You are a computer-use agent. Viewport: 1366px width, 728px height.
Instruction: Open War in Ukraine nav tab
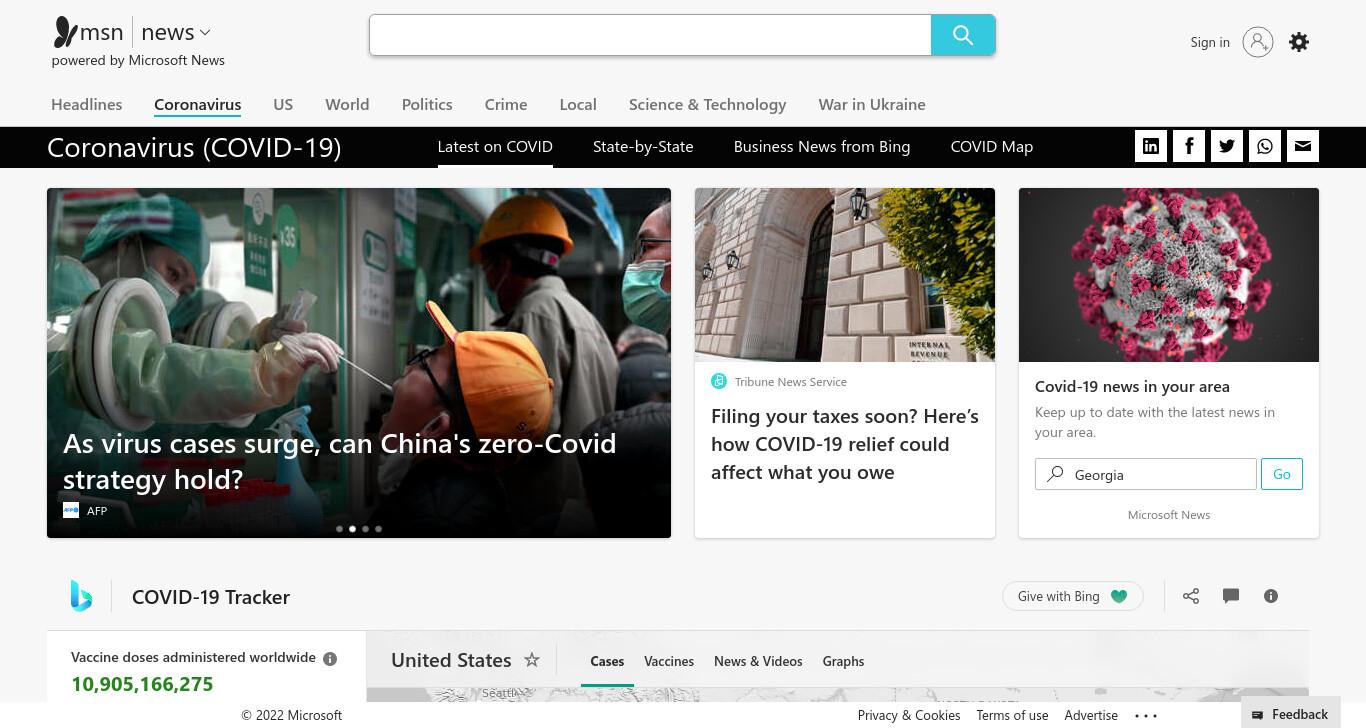tap(872, 104)
